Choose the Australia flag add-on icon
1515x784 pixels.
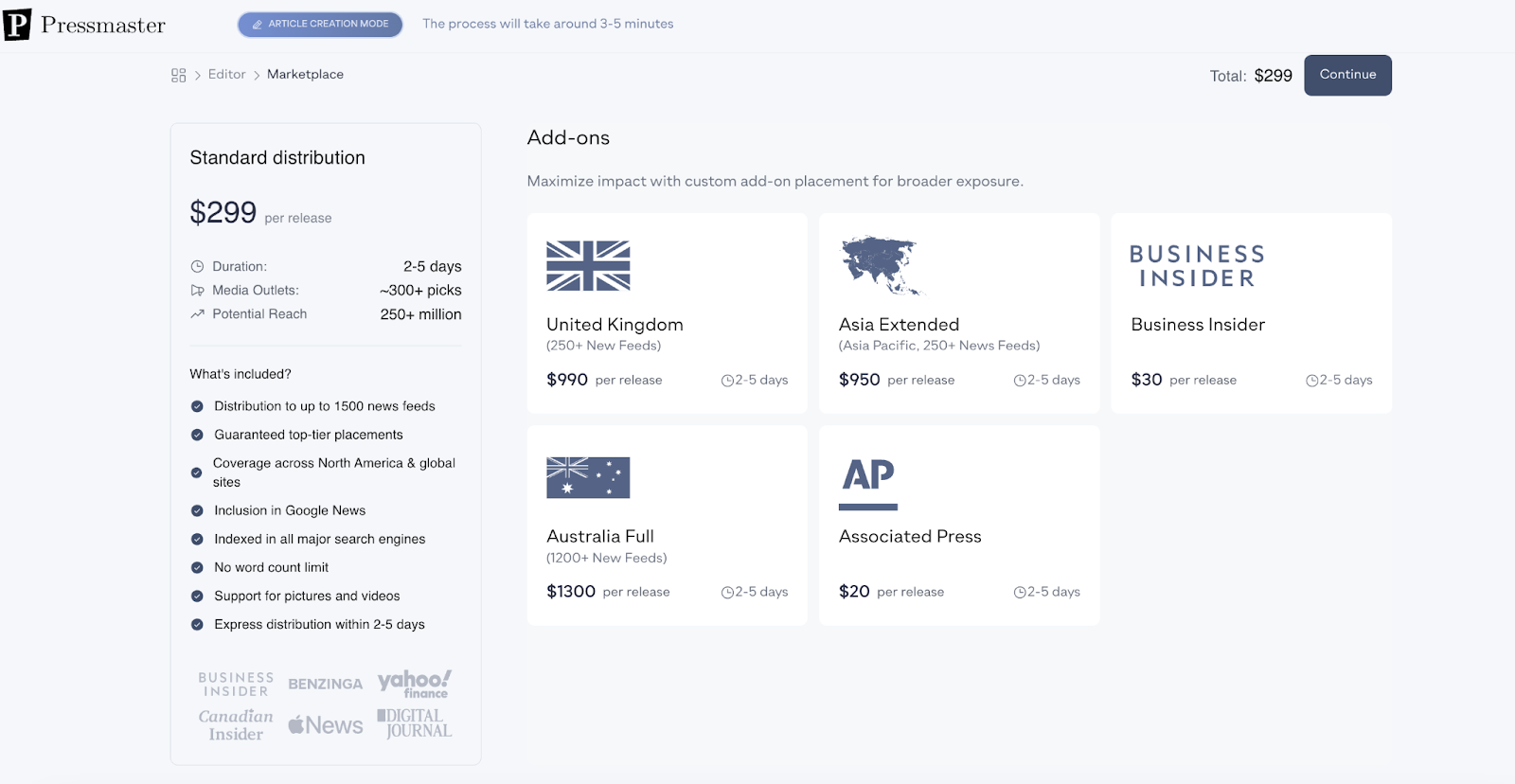click(x=588, y=477)
